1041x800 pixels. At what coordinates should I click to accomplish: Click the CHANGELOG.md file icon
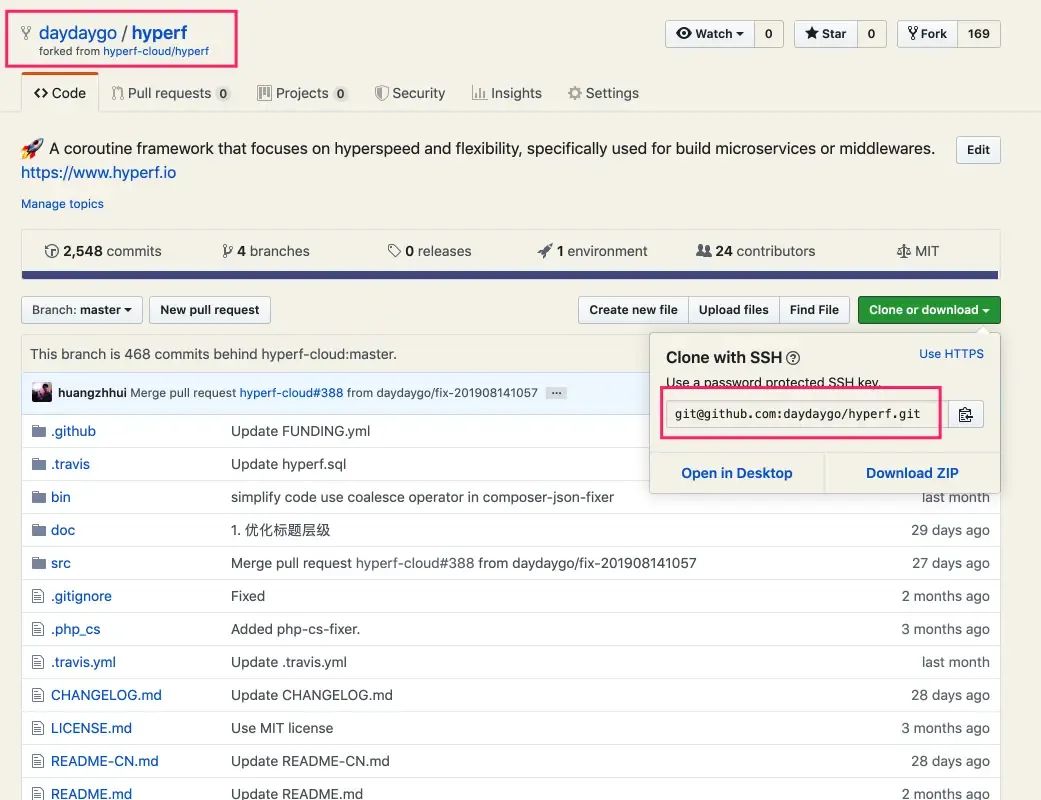click(x=38, y=695)
